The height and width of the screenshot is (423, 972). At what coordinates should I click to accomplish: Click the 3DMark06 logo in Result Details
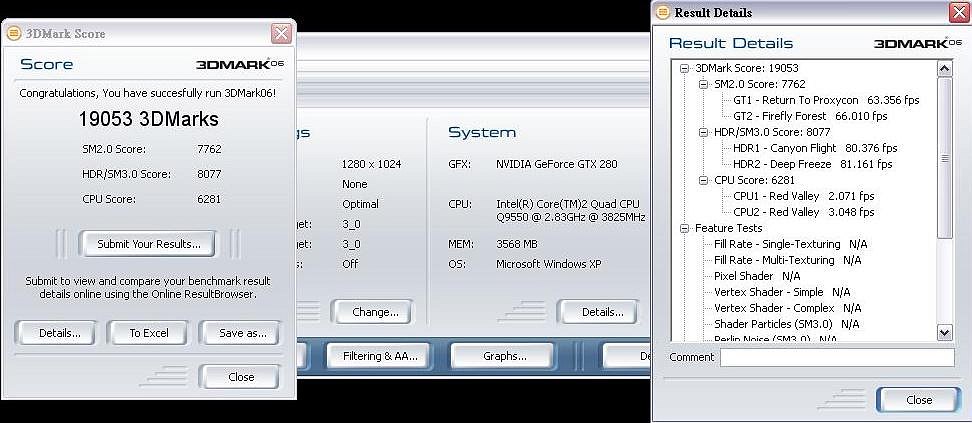tap(918, 43)
